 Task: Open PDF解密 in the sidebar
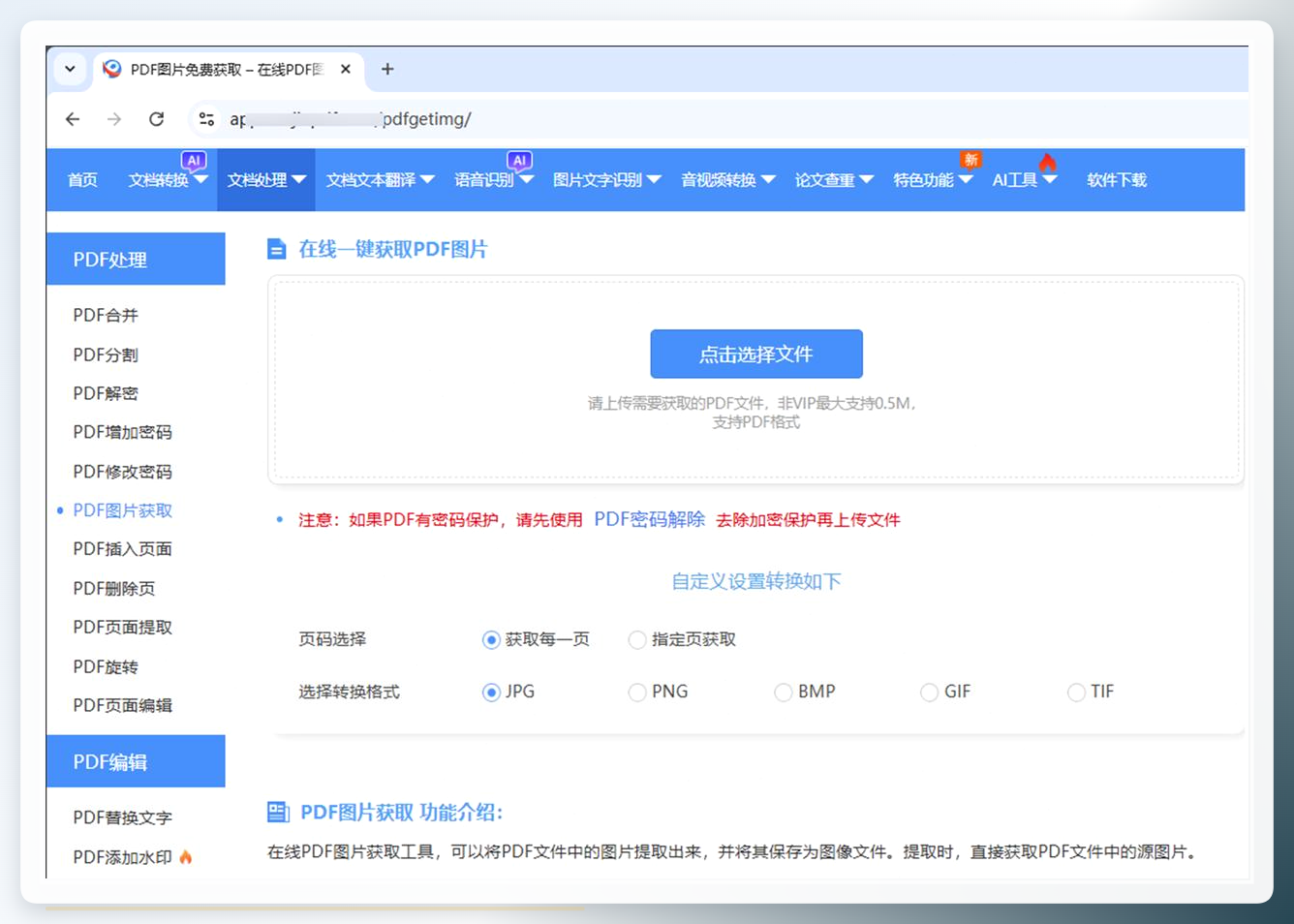click(x=106, y=394)
